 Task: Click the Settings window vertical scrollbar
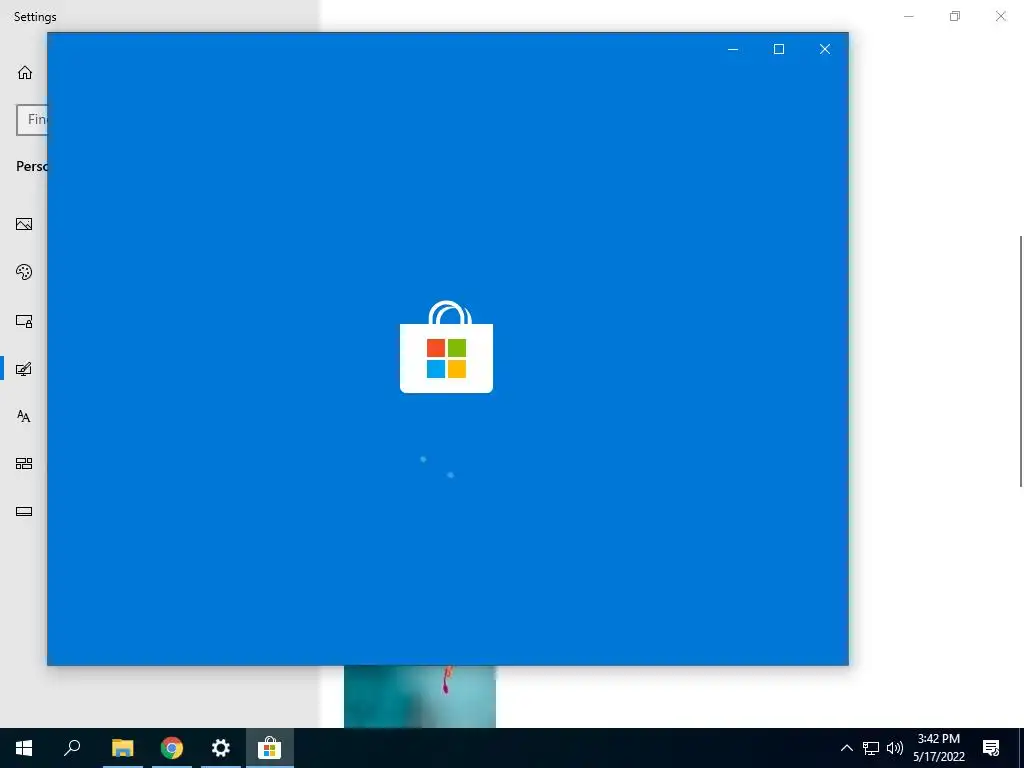pyautogui.click(x=1021, y=360)
